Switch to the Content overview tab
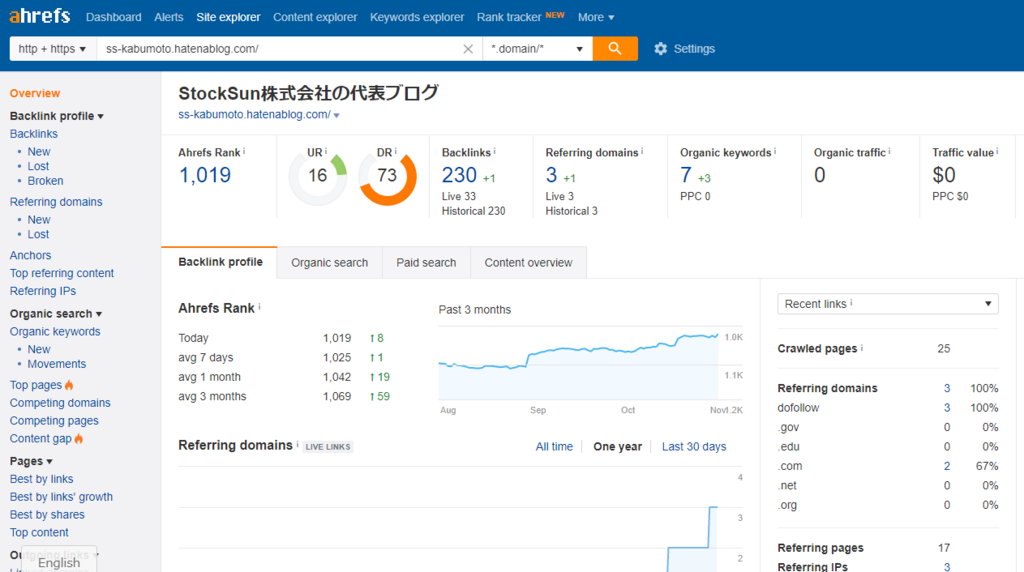This screenshot has width=1024, height=572. tap(528, 262)
